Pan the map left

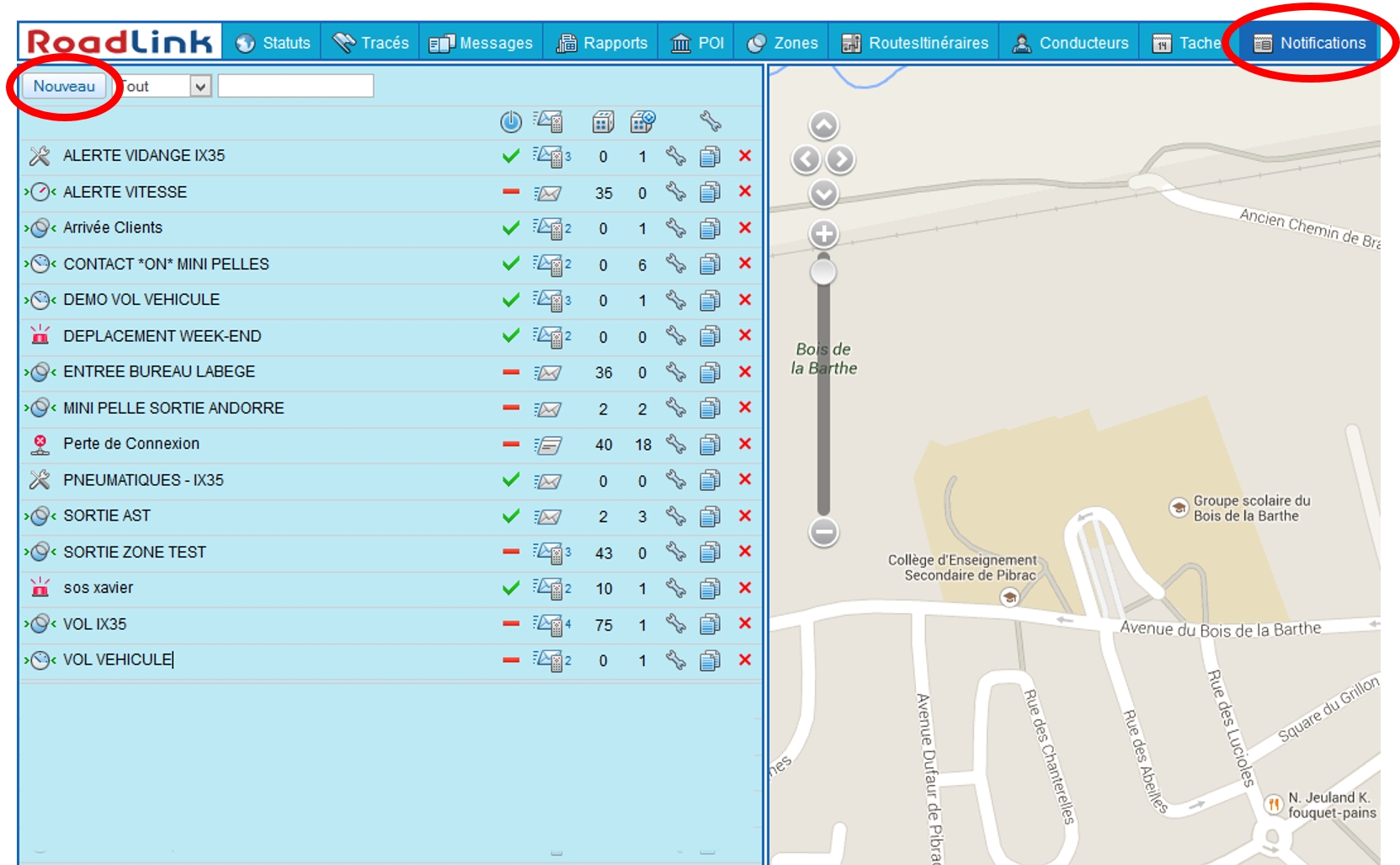tap(806, 159)
